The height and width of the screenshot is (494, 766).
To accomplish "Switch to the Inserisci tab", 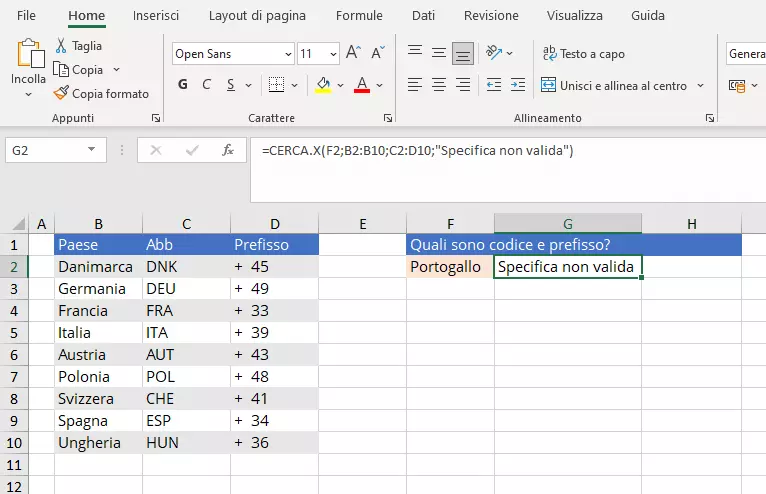I will click(x=156, y=16).
